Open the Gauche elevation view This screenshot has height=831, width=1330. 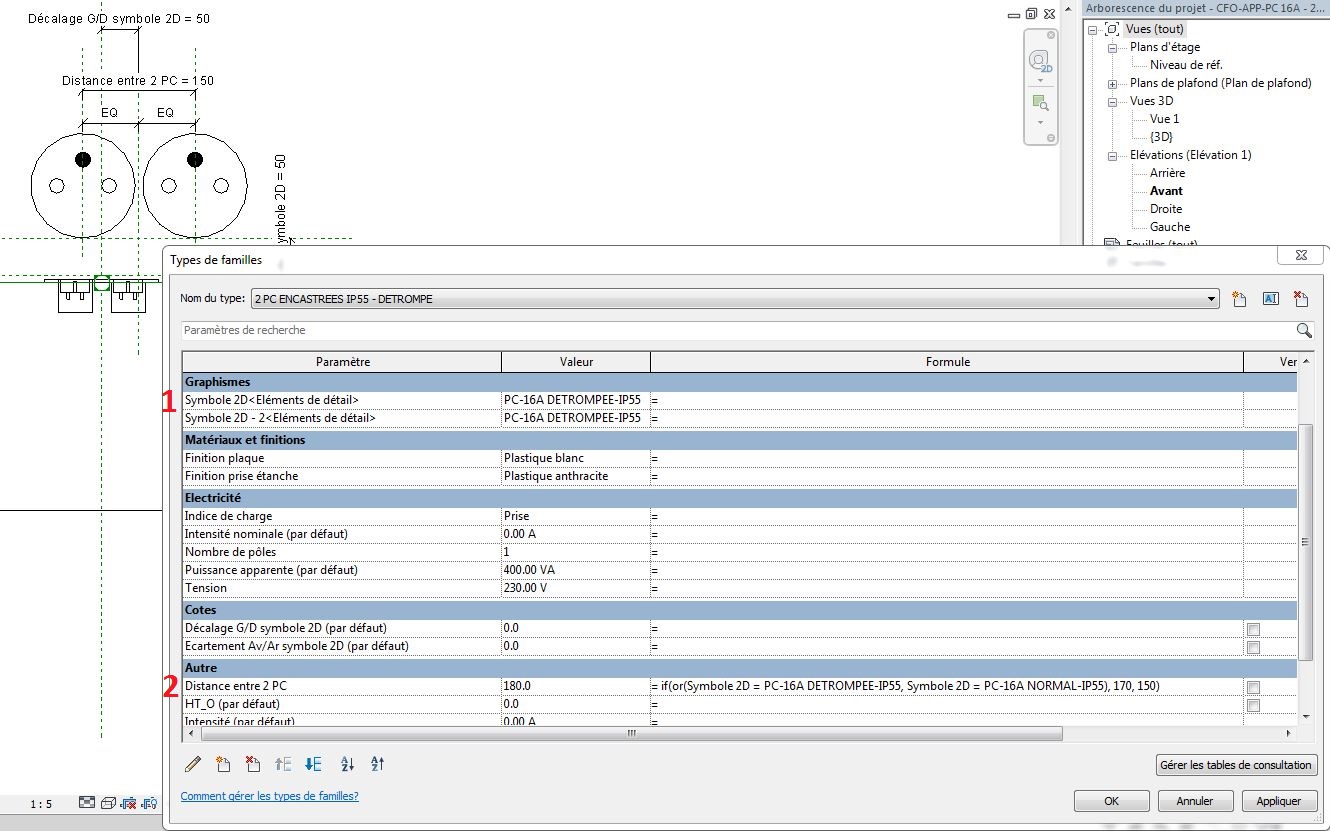1169,227
